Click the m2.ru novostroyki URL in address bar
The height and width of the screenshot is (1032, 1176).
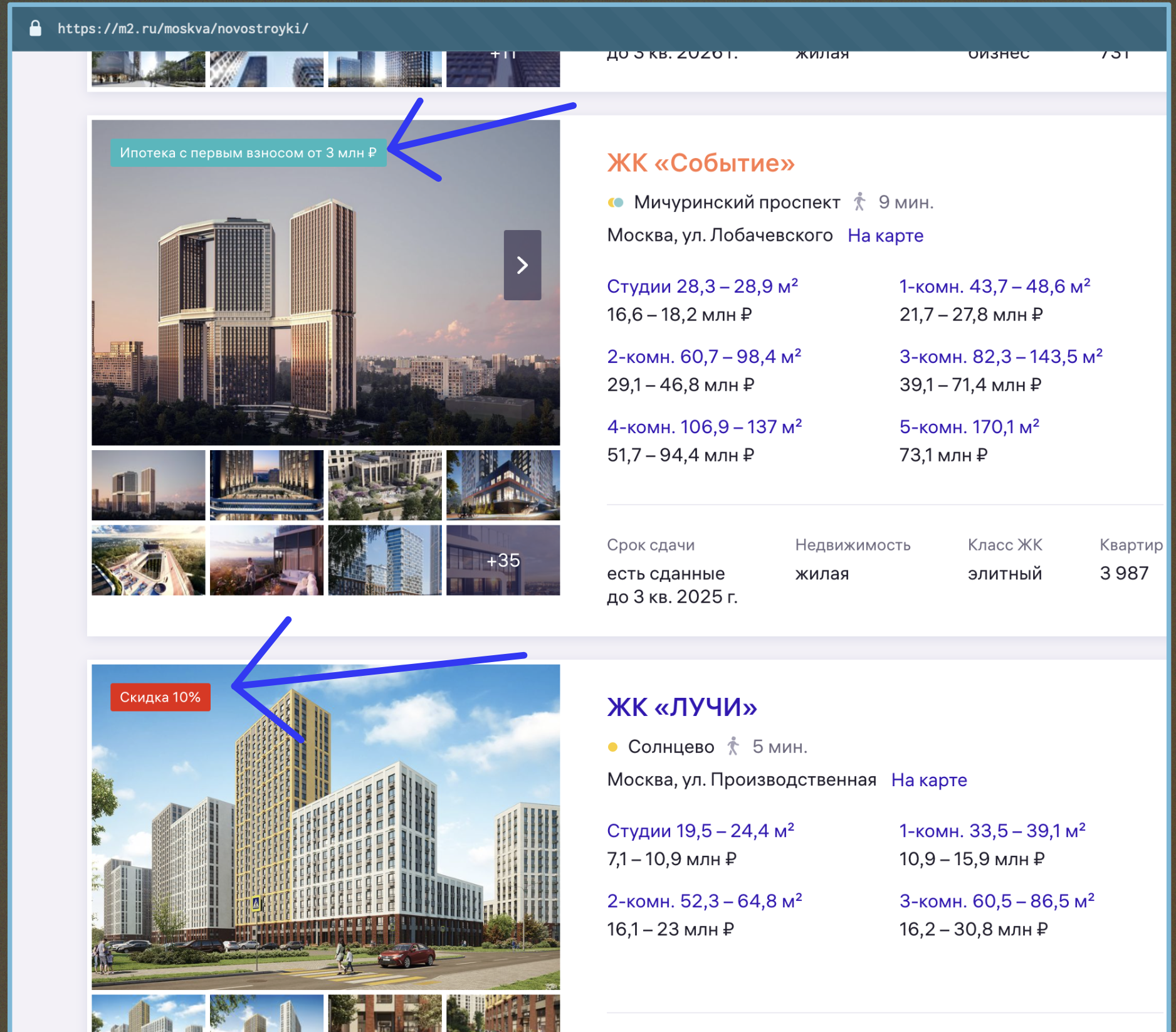coord(182,29)
